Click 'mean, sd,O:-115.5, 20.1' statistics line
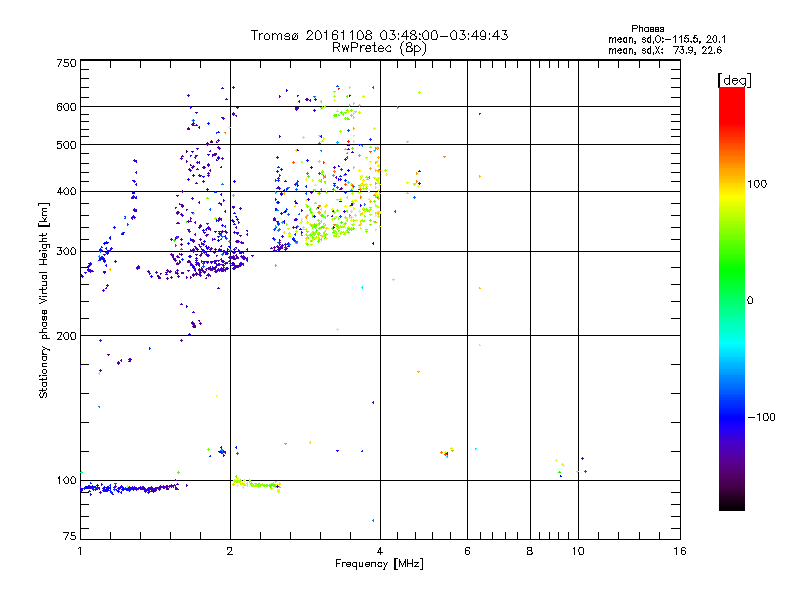 [x=667, y=39]
